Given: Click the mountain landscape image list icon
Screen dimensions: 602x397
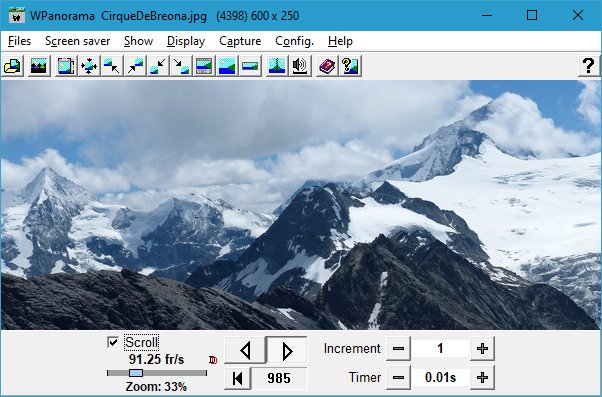Looking at the screenshot, I should click(x=39, y=66).
